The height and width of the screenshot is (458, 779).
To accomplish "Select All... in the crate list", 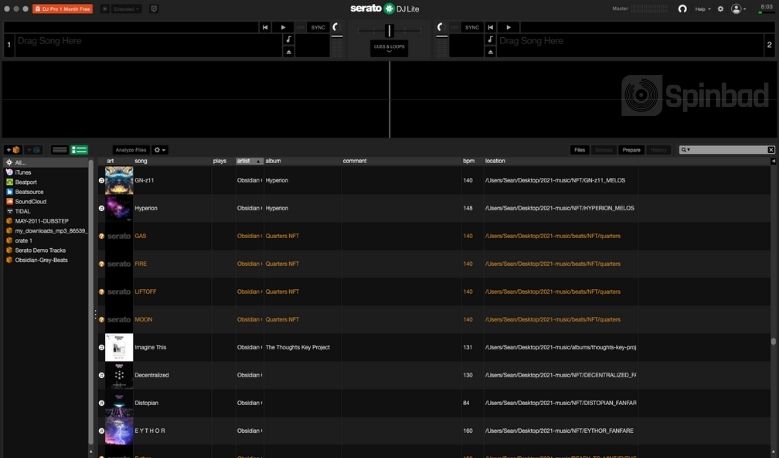I will pos(47,162).
